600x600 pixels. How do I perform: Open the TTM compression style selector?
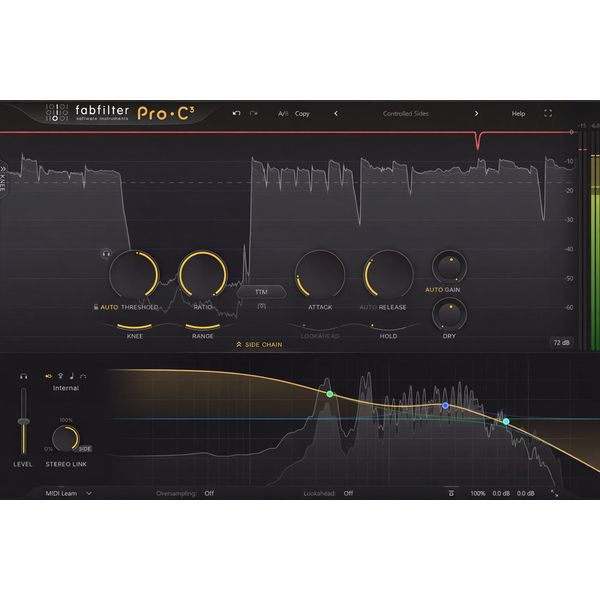261,292
